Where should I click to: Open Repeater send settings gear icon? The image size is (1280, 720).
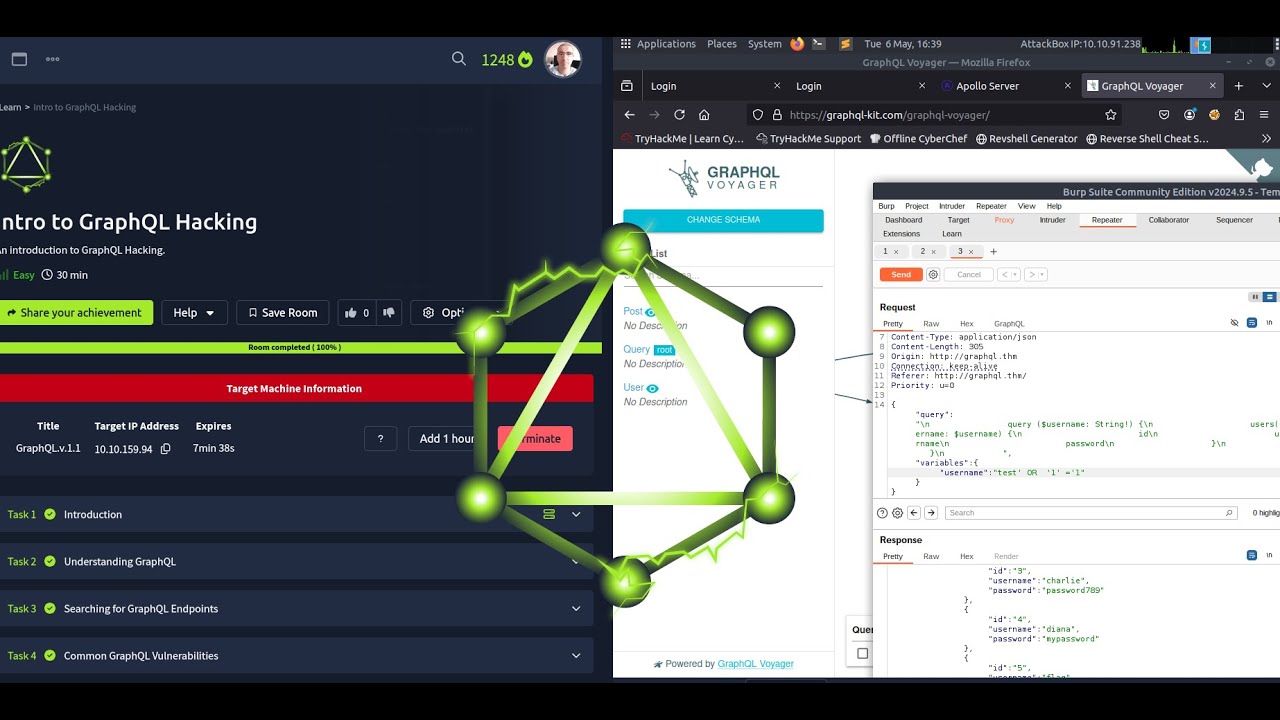tap(934, 274)
